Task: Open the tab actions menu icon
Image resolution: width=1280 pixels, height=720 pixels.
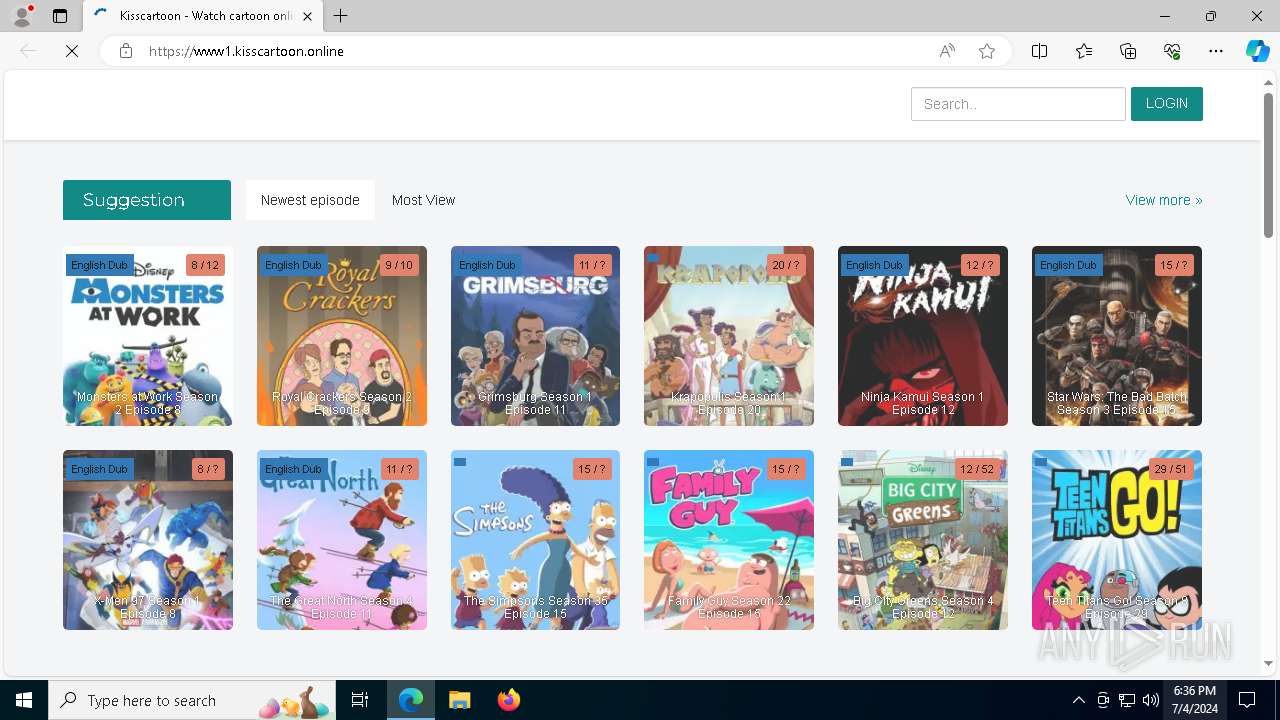Action: point(60,16)
